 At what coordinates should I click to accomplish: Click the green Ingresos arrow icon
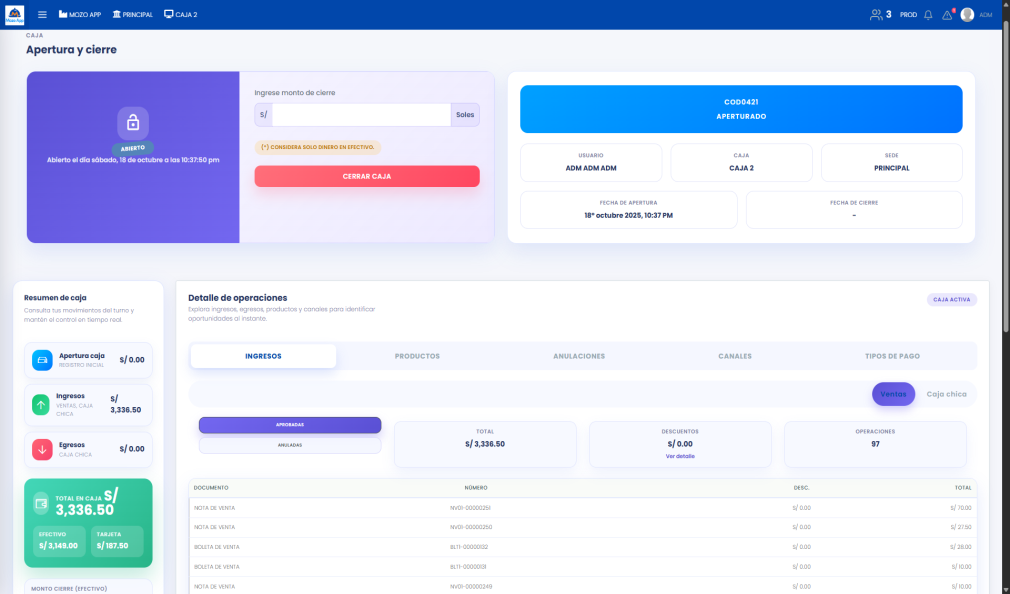click(x=41, y=404)
